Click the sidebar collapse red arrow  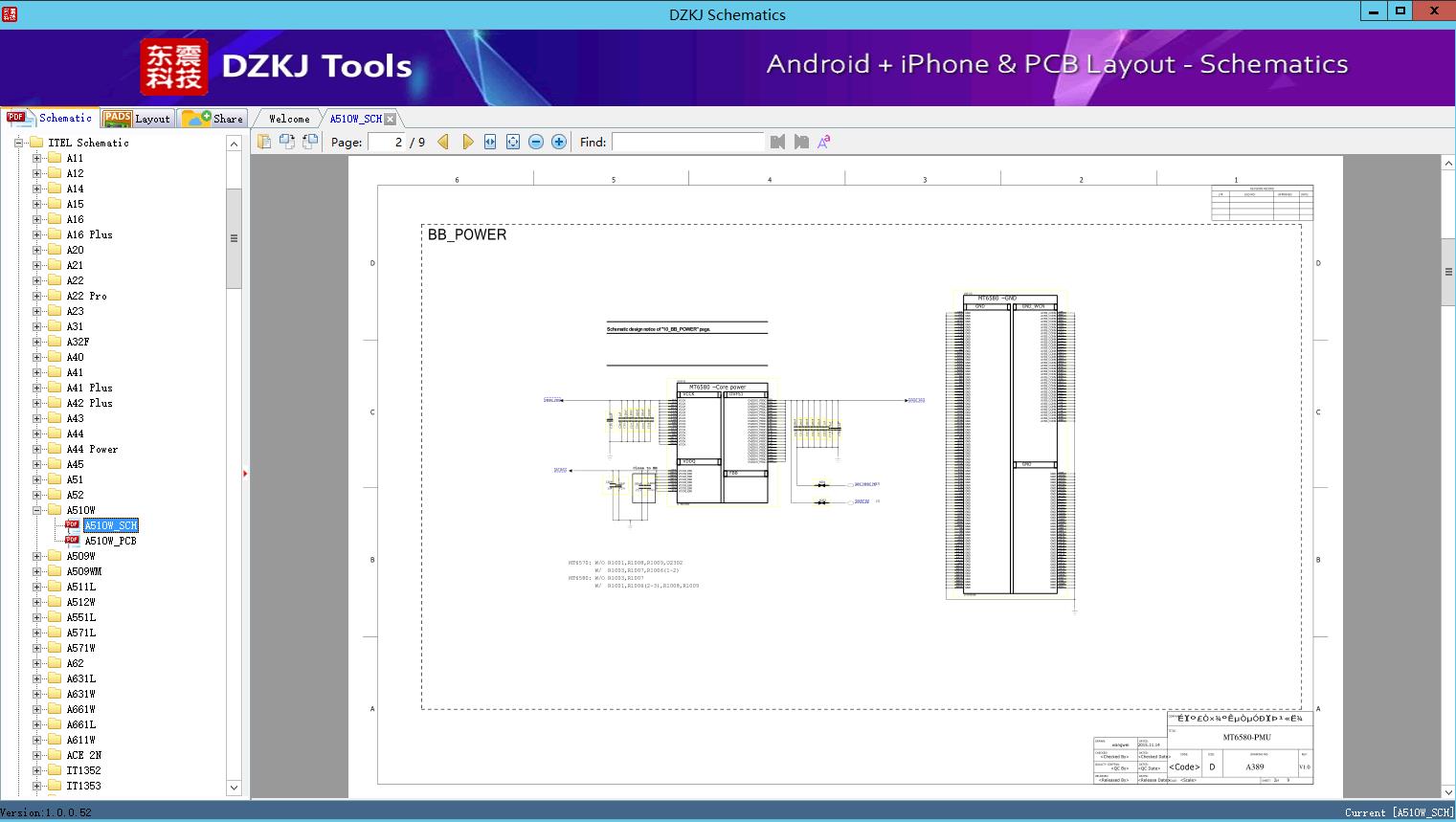pyautogui.click(x=245, y=474)
